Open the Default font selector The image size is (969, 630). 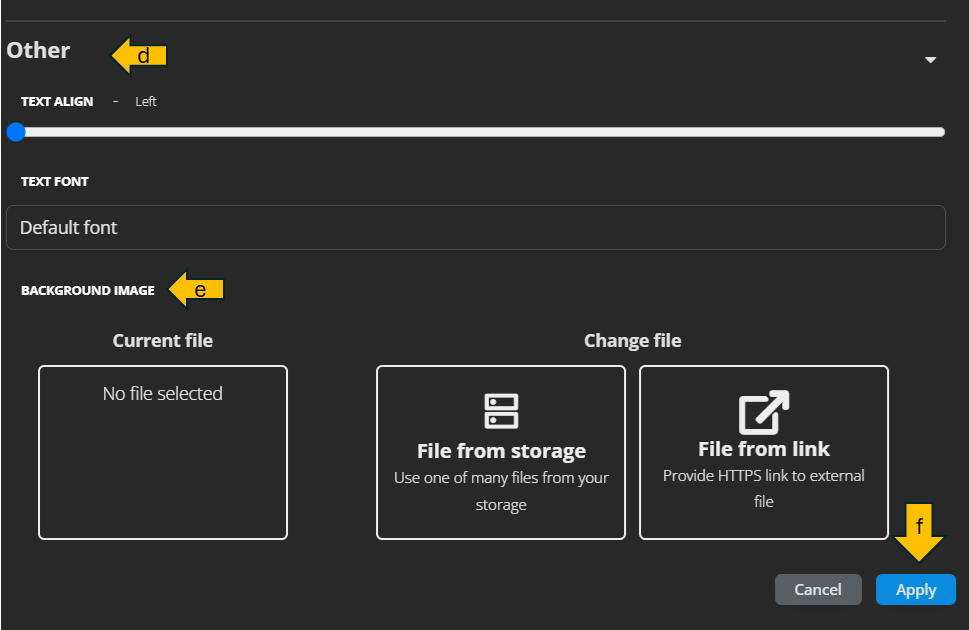(x=476, y=227)
